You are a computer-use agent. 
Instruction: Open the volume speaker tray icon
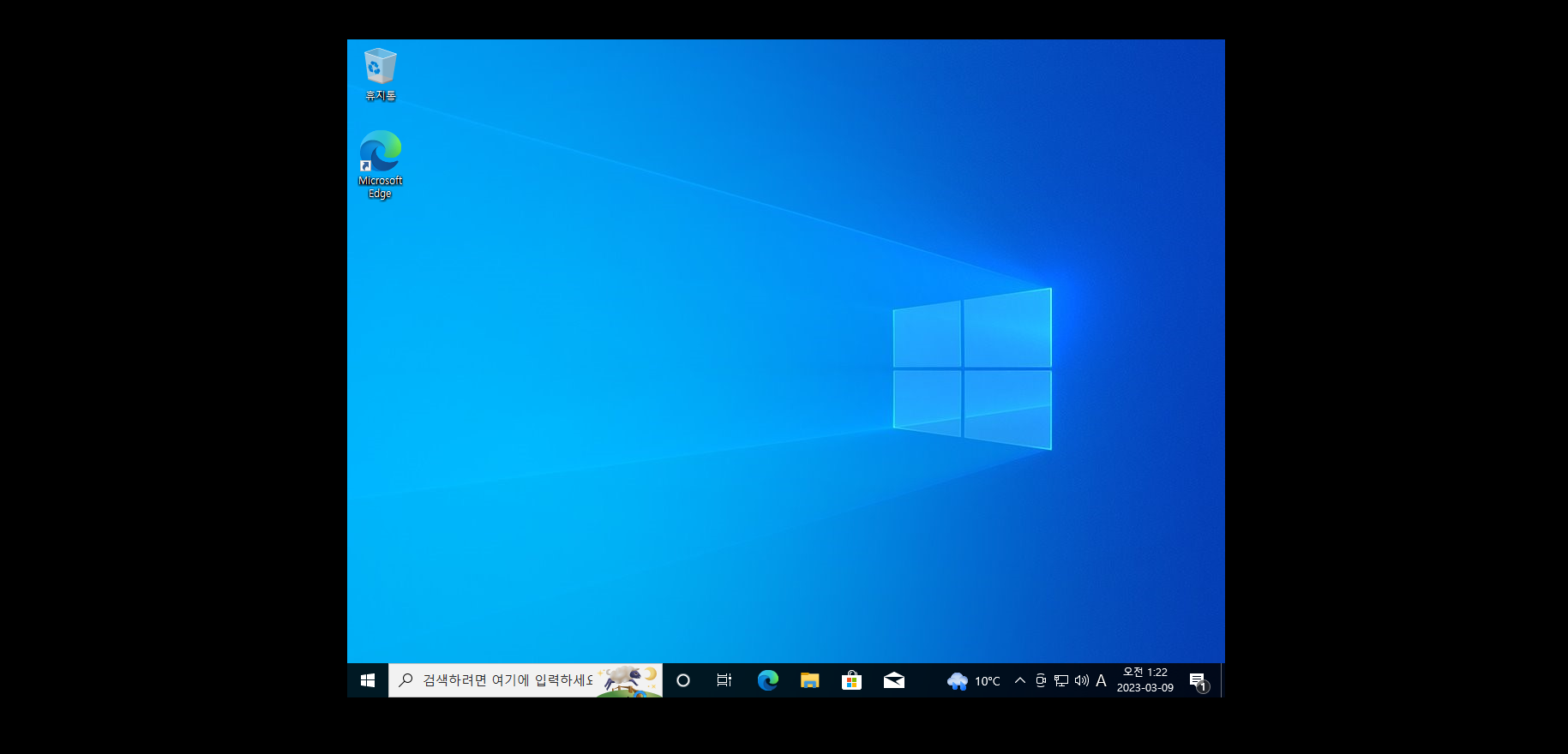(1082, 680)
